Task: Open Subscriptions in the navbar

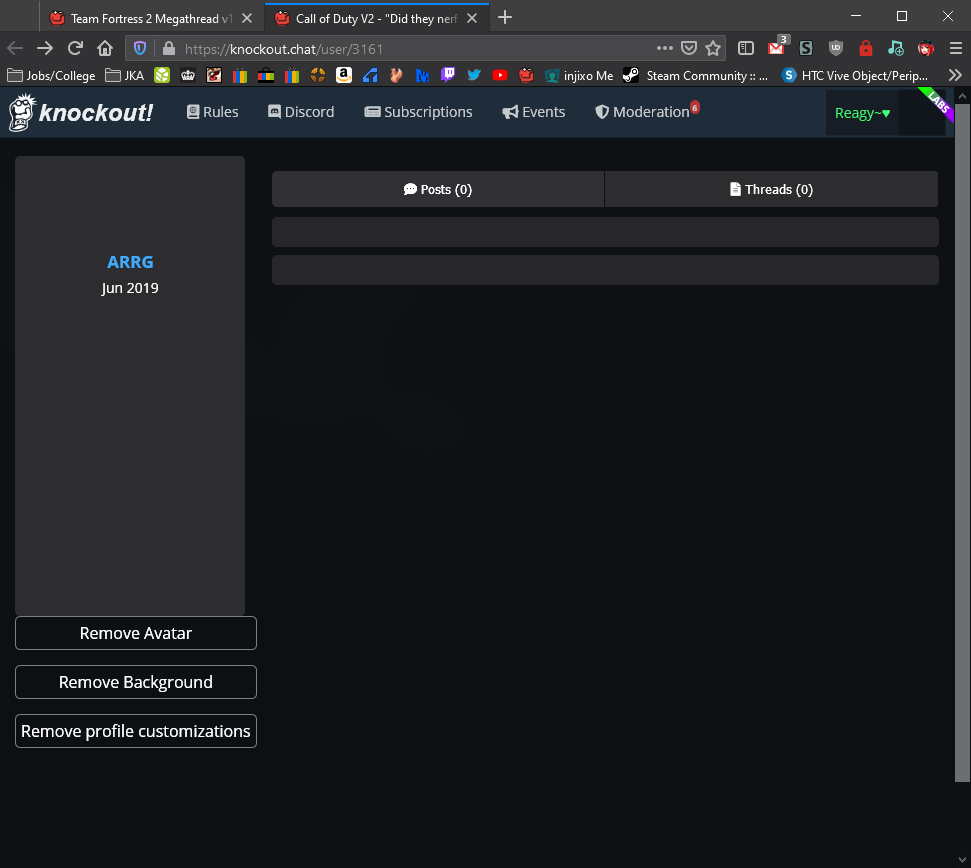Action: pos(419,112)
